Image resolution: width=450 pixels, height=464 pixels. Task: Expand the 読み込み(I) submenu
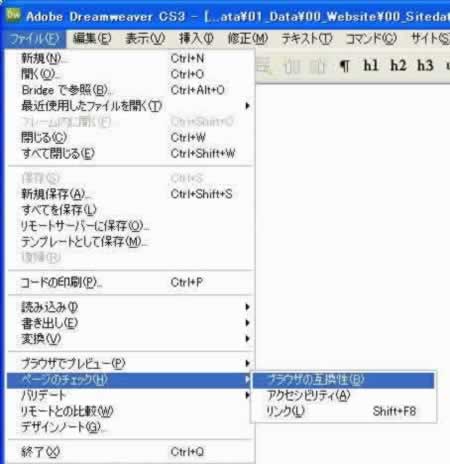[131, 307]
